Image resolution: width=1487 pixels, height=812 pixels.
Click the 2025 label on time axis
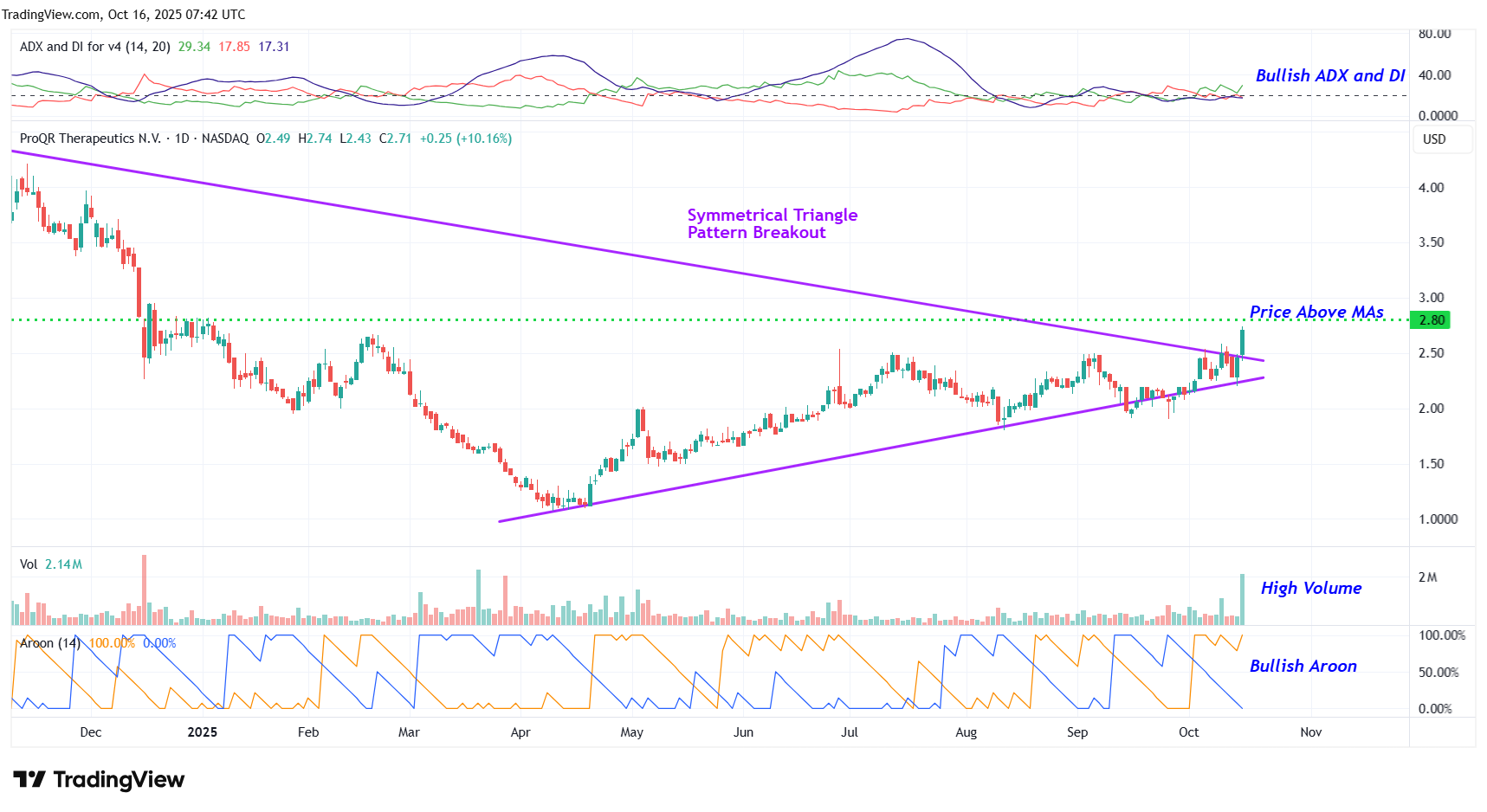202,732
